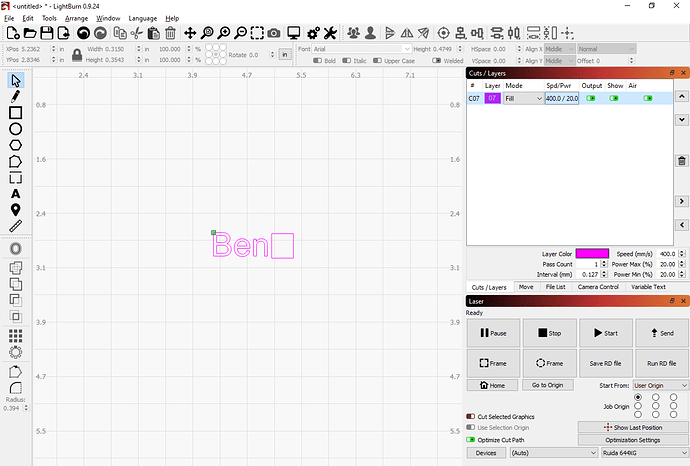Open the Offset Shapes tool
Screen dimensions: 690x466
point(15,249)
